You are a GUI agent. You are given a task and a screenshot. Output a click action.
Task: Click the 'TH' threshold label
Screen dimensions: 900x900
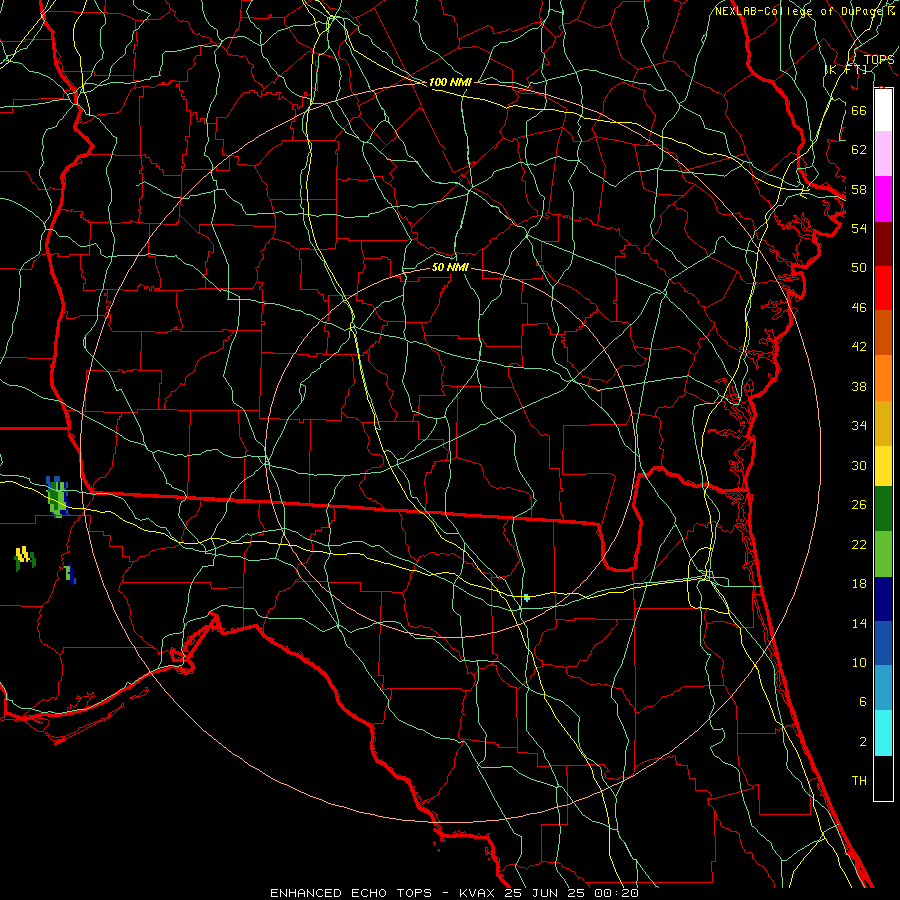pyautogui.click(x=859, y=781)
